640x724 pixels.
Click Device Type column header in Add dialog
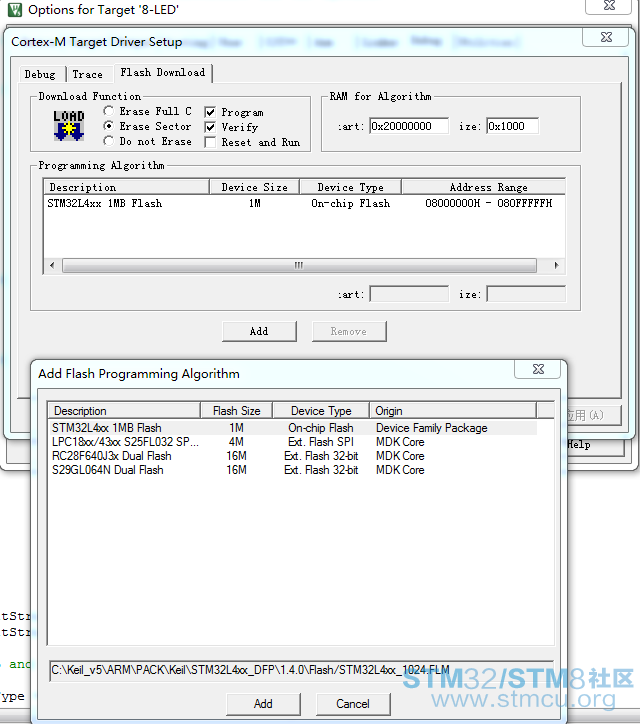[x=321, y=410]
